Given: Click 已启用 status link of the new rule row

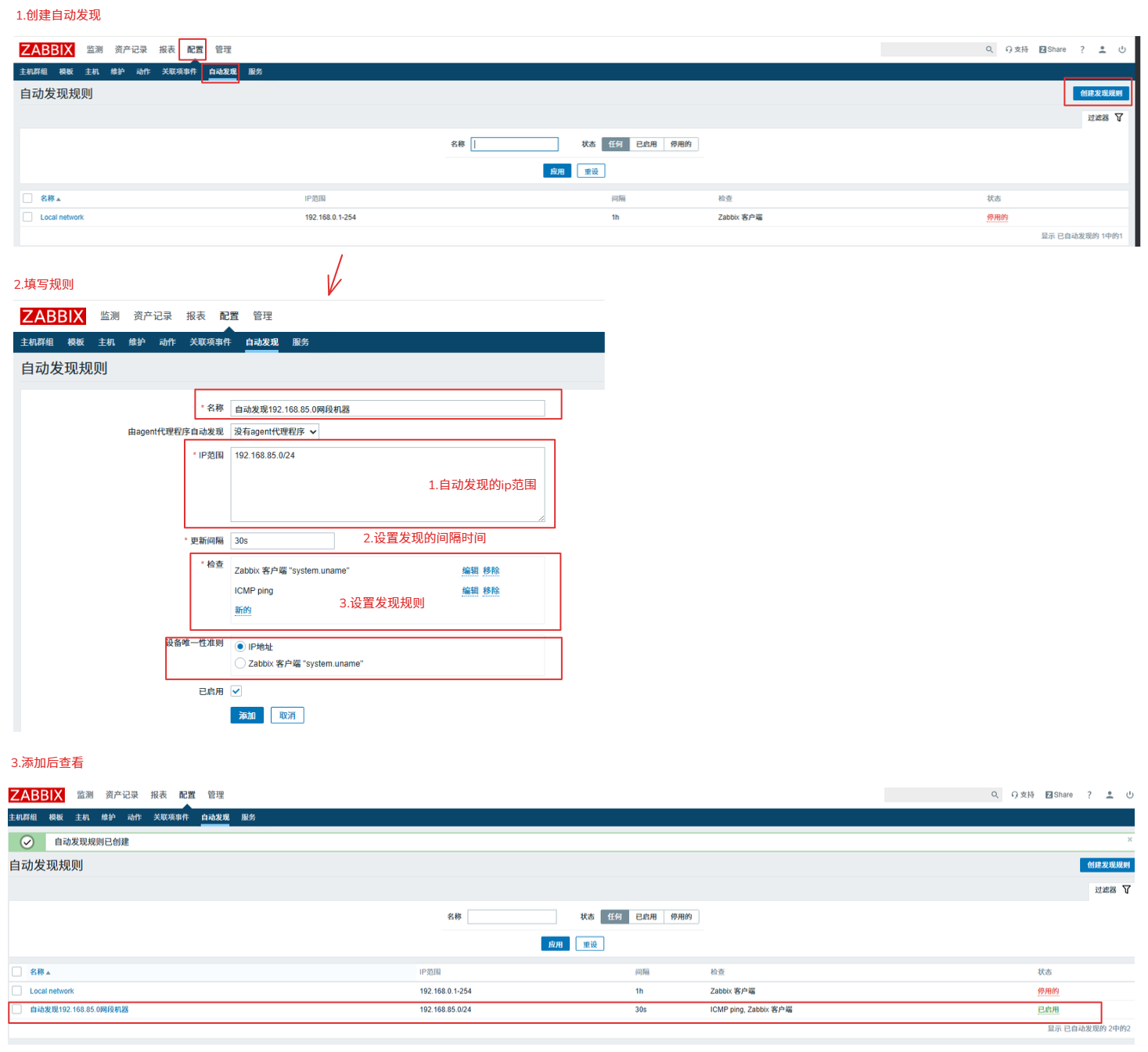Looking at the screenshot, I should point(1048,1010).
